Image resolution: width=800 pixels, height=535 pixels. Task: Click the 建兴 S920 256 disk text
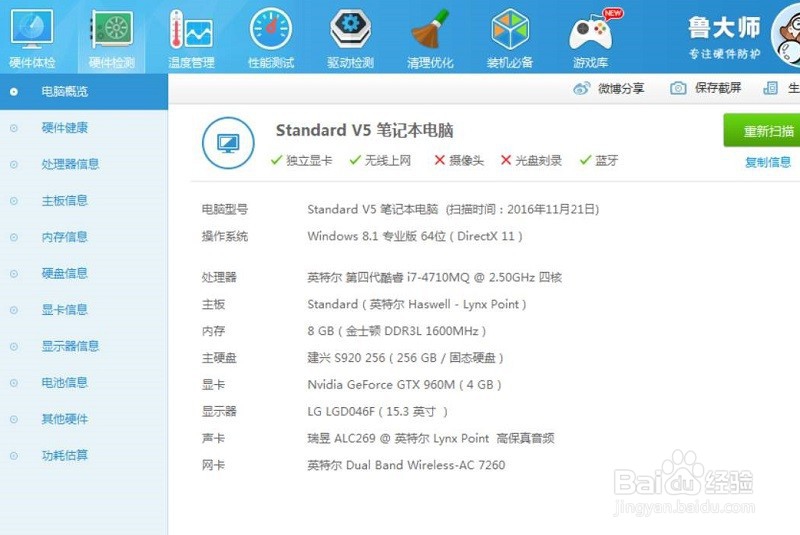click(405, 358)
